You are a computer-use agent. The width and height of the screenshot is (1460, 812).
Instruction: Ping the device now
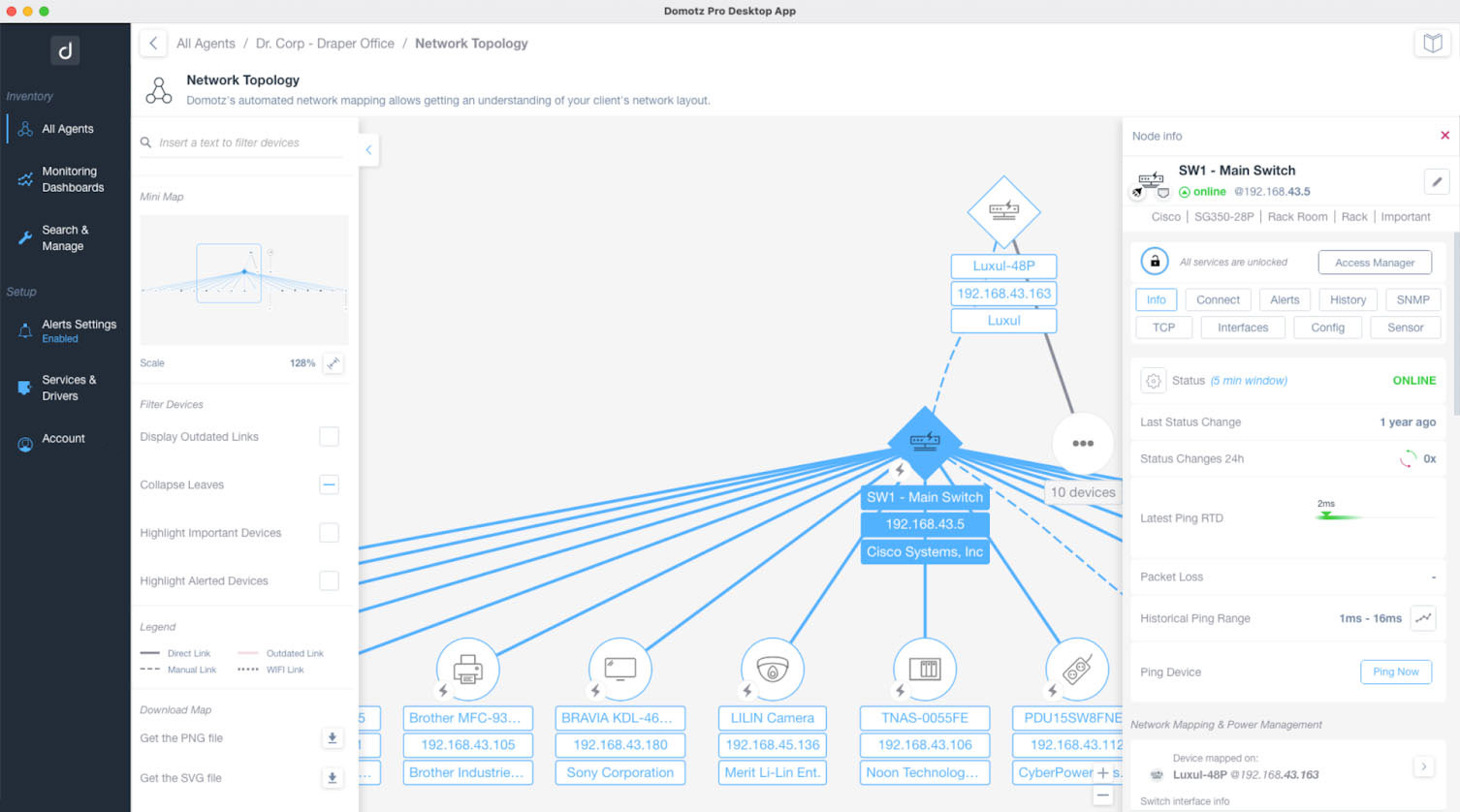pyautogui.click(x=1396, y=671)
